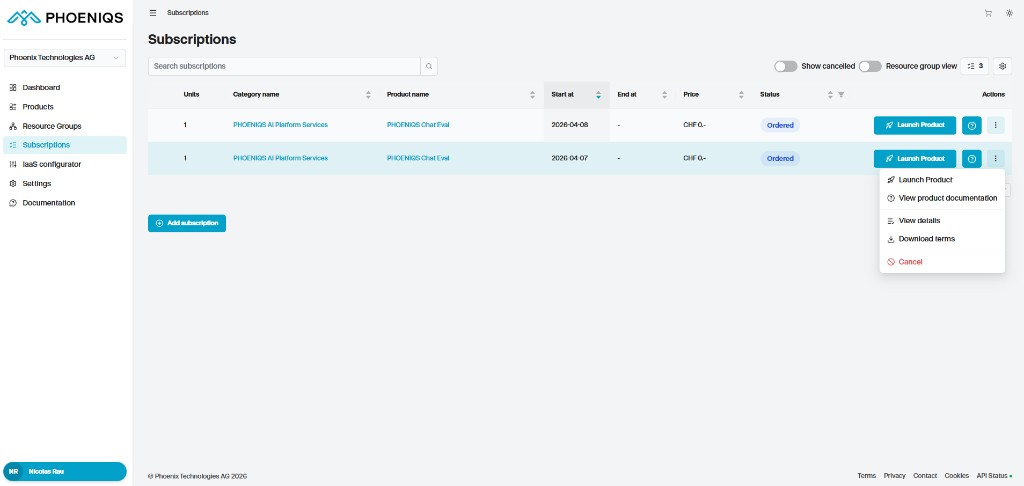This screenshot has width=1024, height=486.
Task: Sort by Product name column
Action: [x=533, y=95]
